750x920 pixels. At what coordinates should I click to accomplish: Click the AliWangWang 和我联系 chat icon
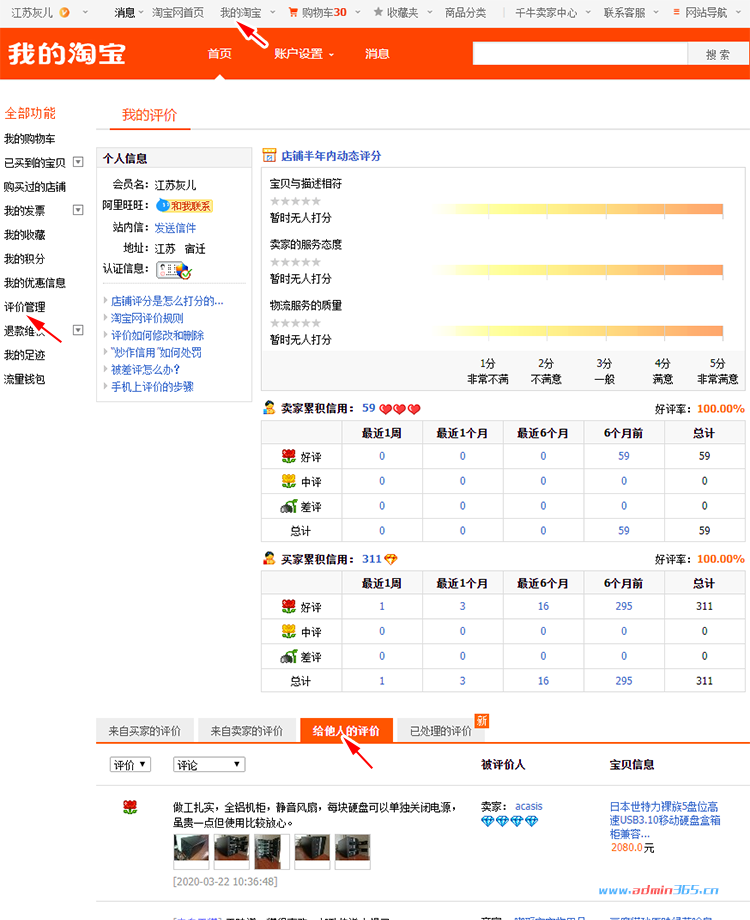(184, 206)
